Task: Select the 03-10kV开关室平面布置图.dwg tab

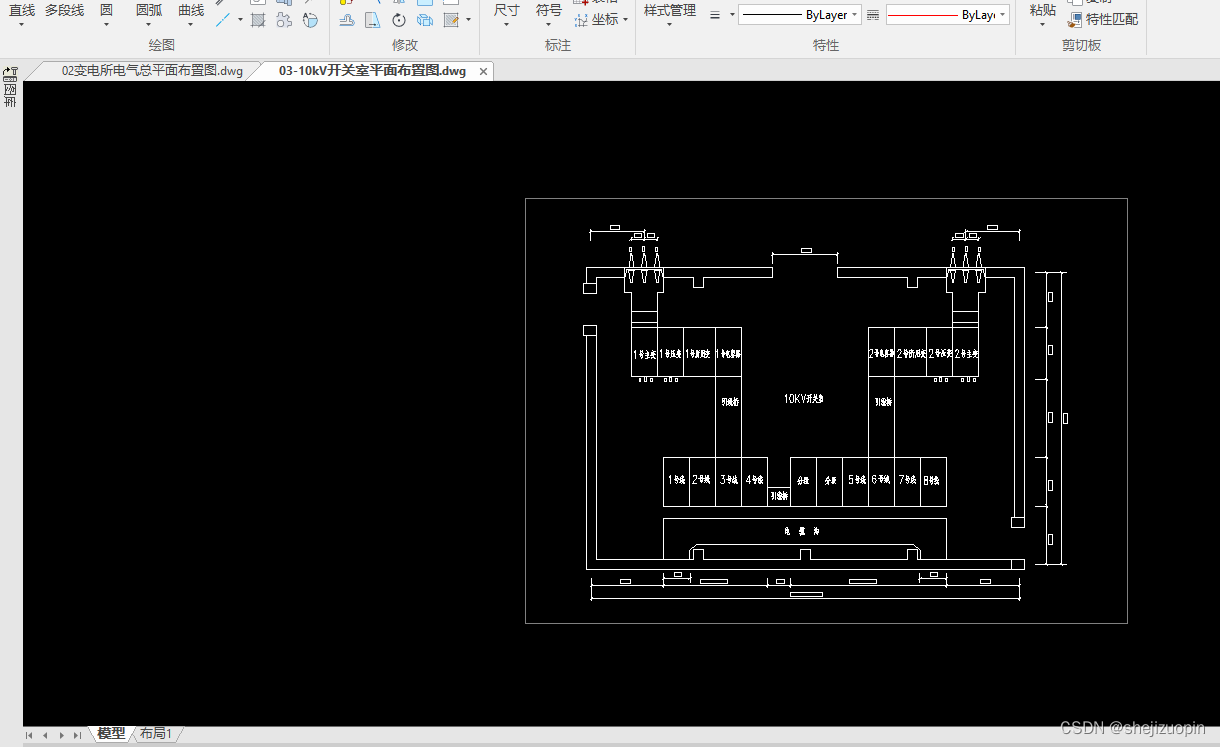Action: tap(372, 71)
